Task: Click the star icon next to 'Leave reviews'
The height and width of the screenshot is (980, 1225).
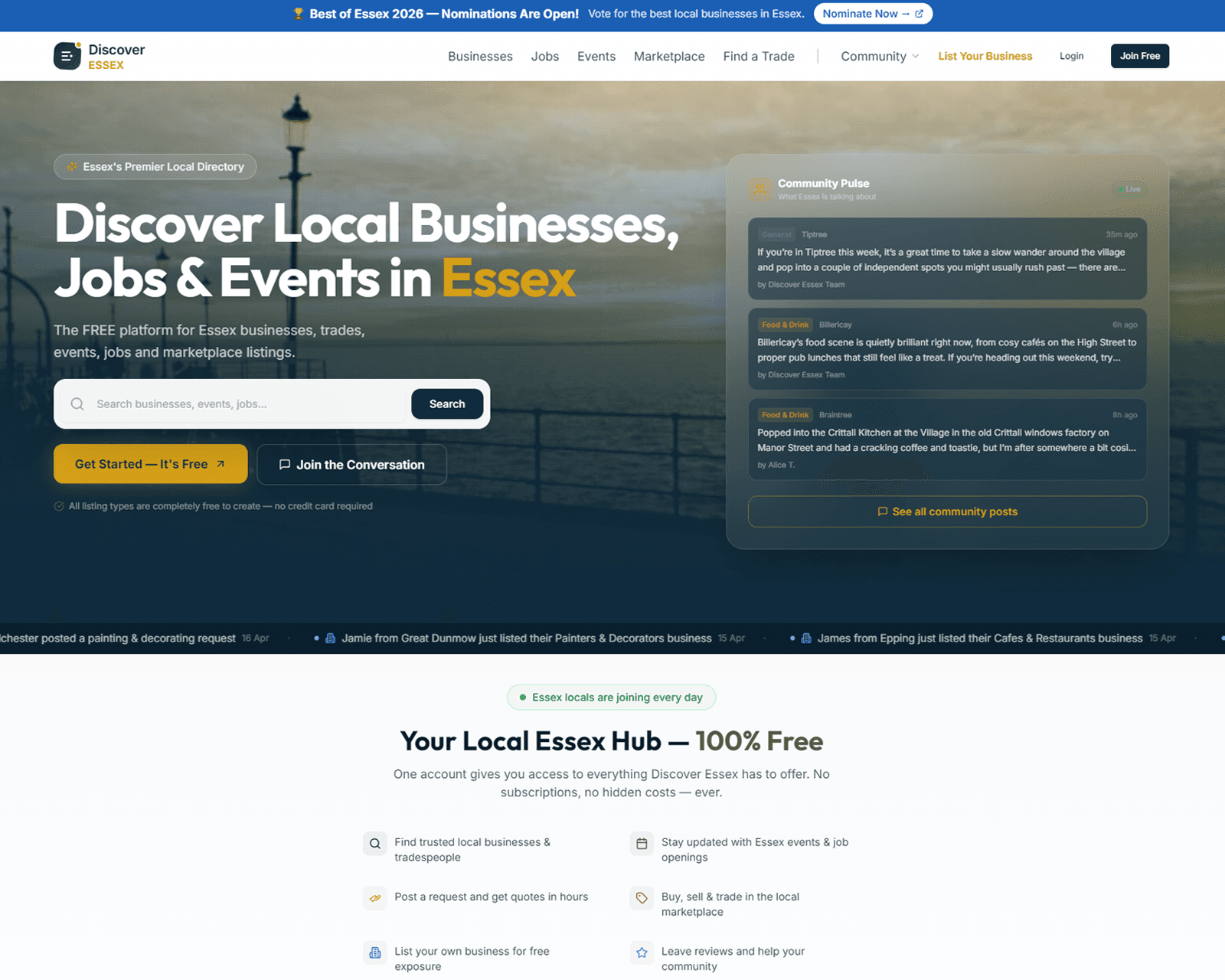Action: click(641, 952)
